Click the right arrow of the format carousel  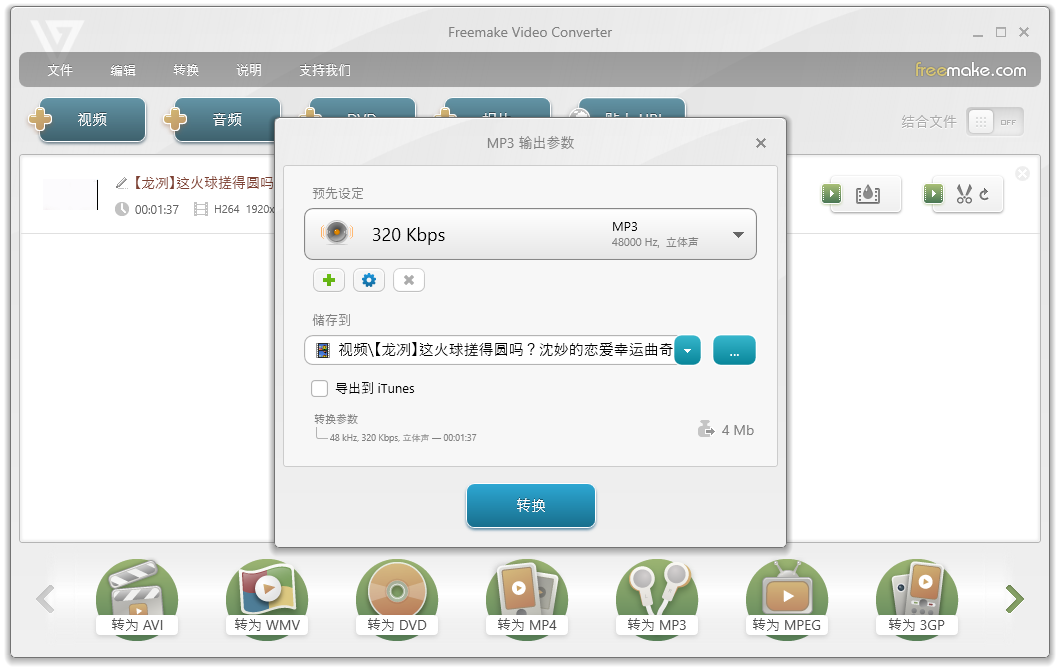coord(1014,598)
